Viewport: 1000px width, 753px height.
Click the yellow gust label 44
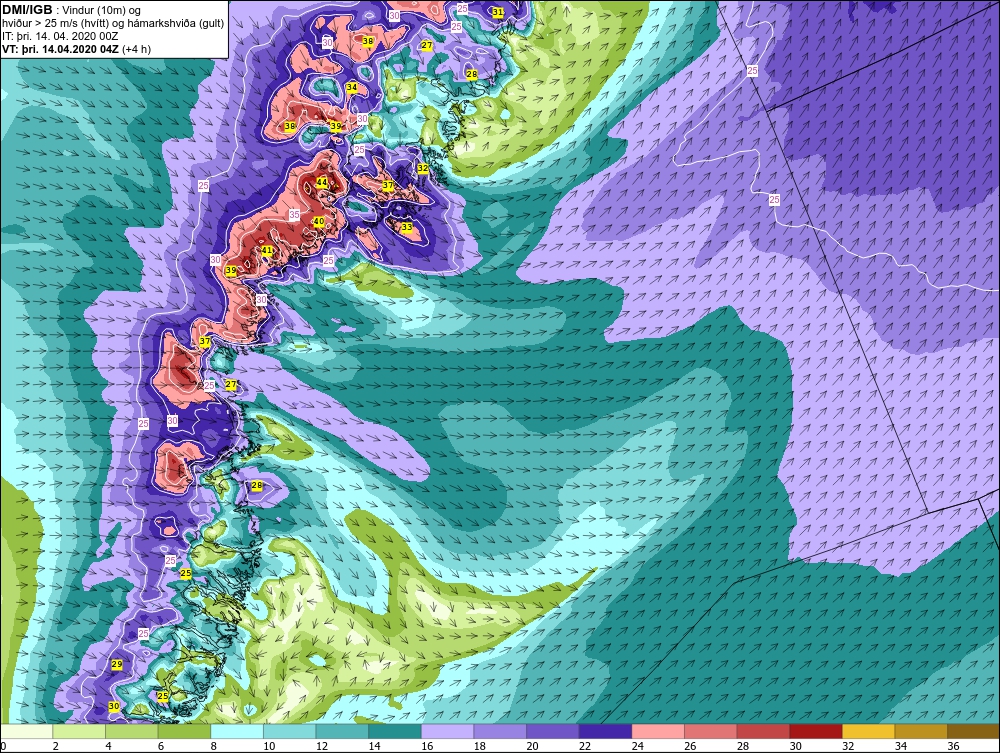click(322, 183)
